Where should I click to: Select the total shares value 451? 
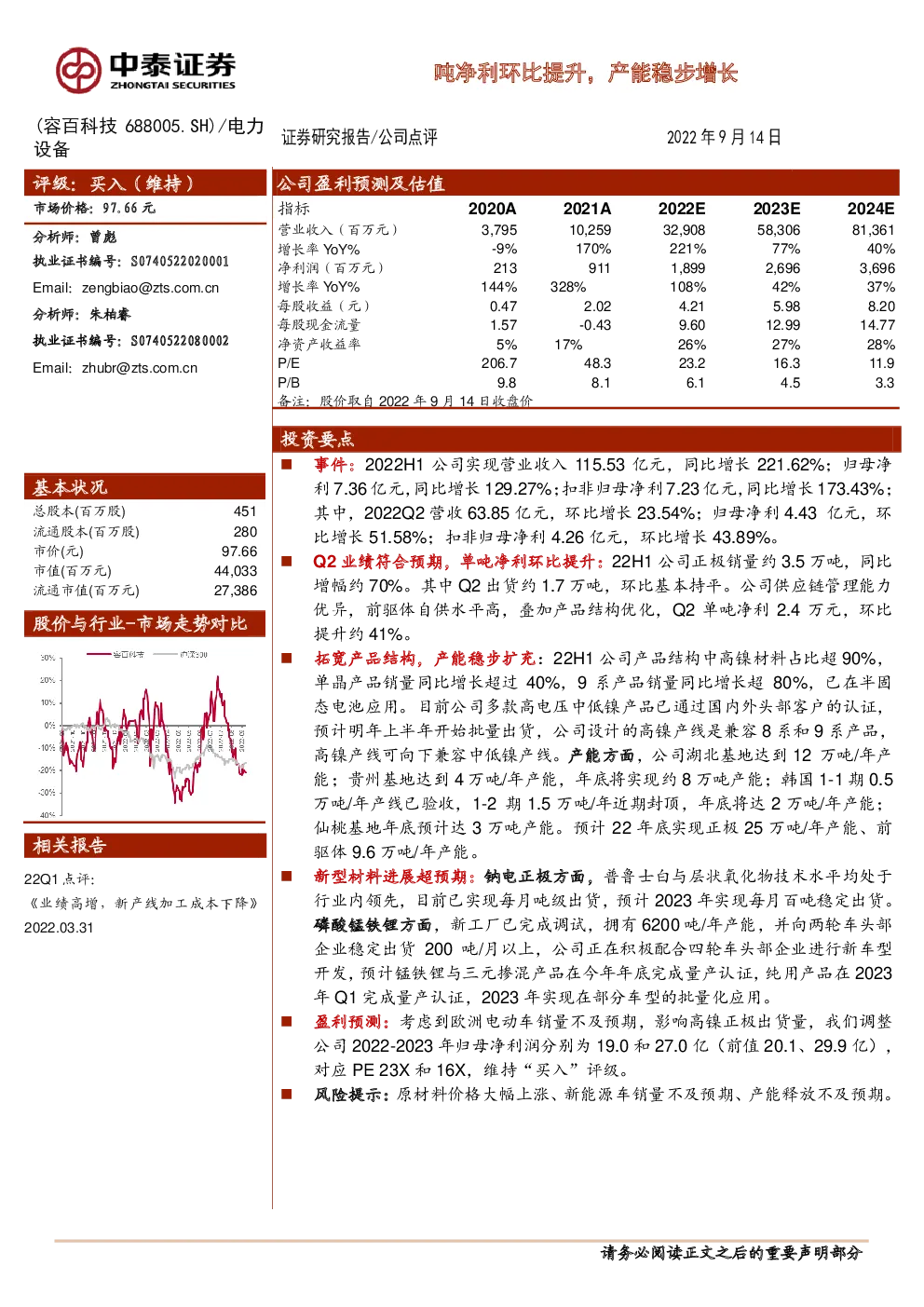pyautogui.click(x=245, y=511)
